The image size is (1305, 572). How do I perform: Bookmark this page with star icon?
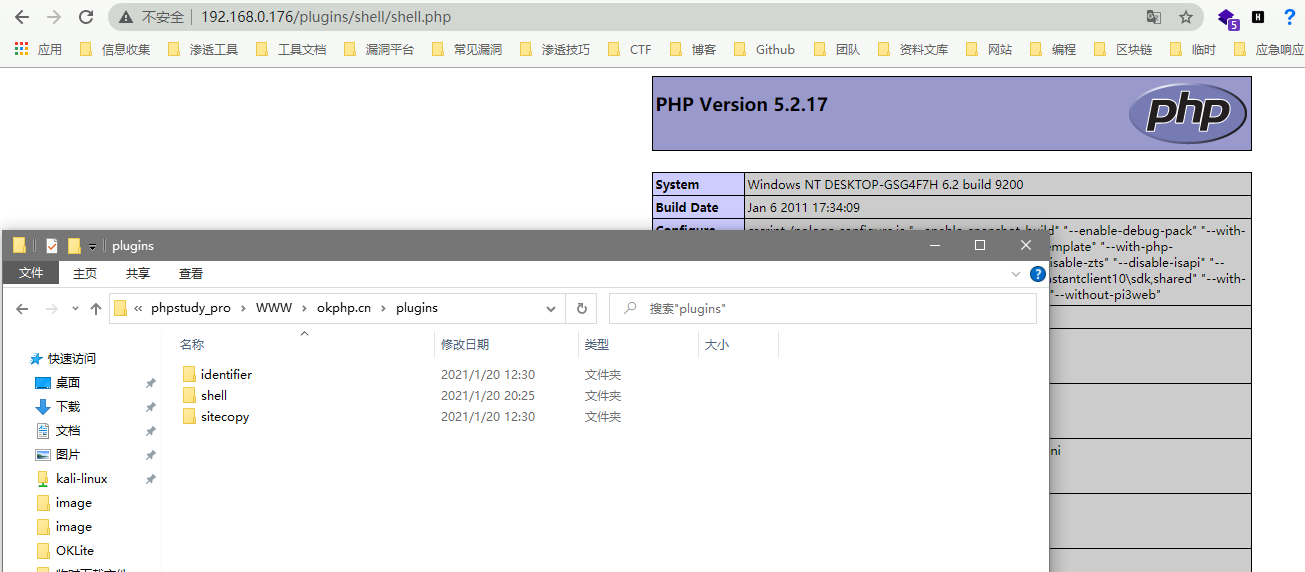pos(1186,17)
